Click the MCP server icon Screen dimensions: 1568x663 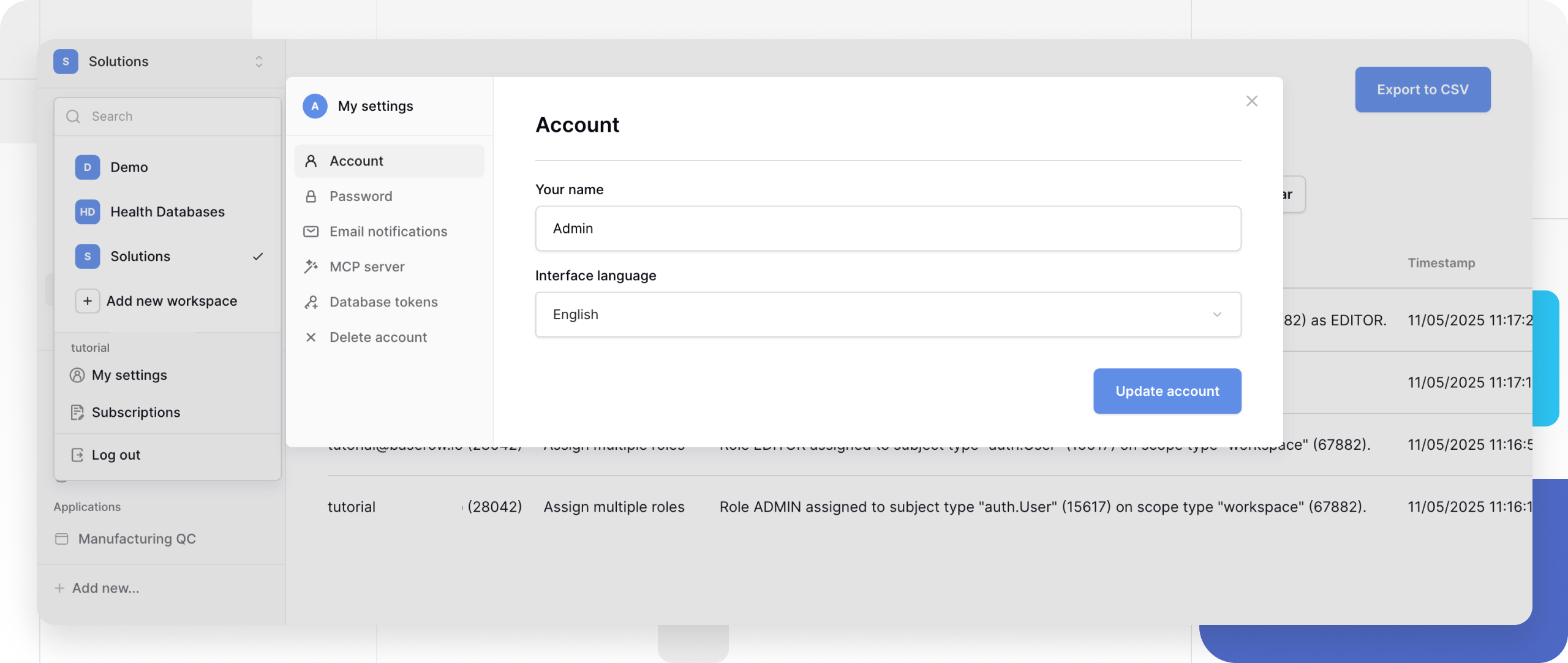[x=311, y=266]
